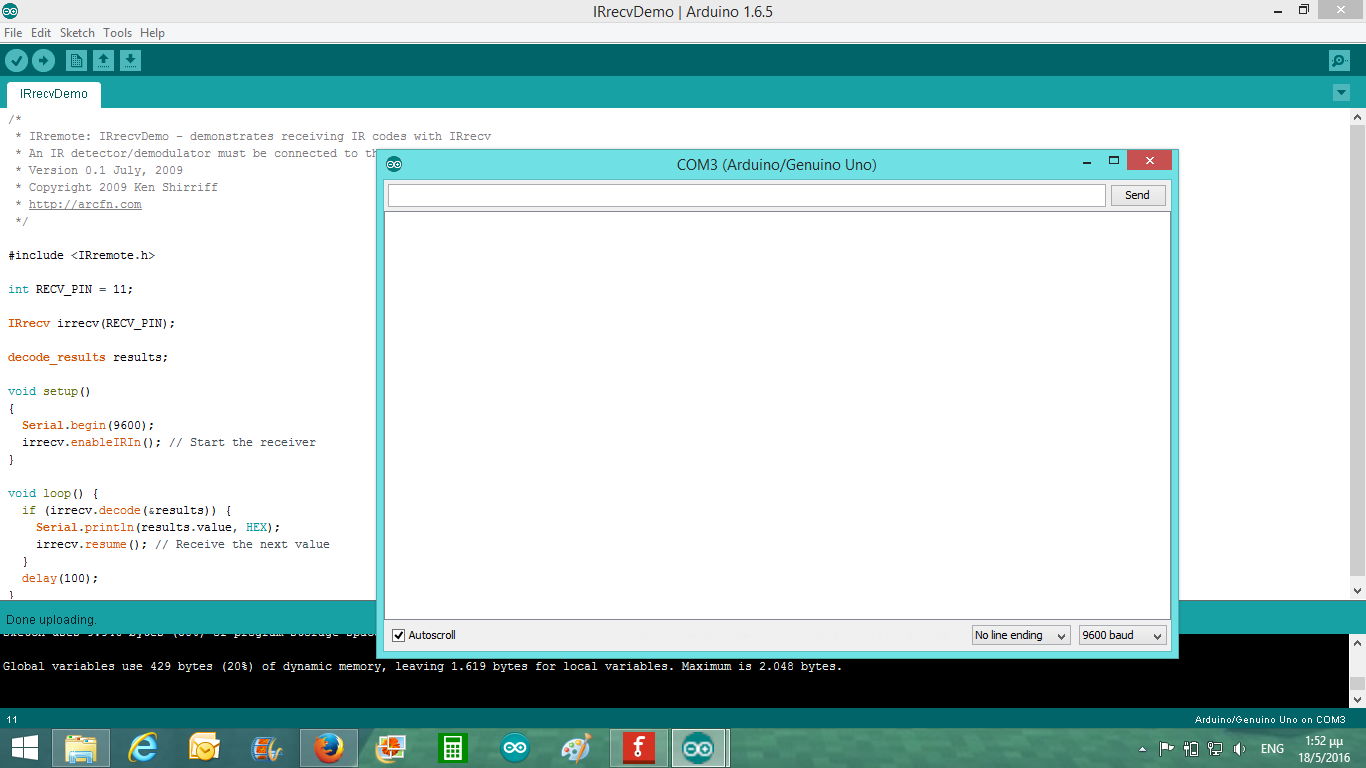Create a new sketch via toolbar icon
Viewport: 1366px width, 768px height.
(x=76, y=61)
